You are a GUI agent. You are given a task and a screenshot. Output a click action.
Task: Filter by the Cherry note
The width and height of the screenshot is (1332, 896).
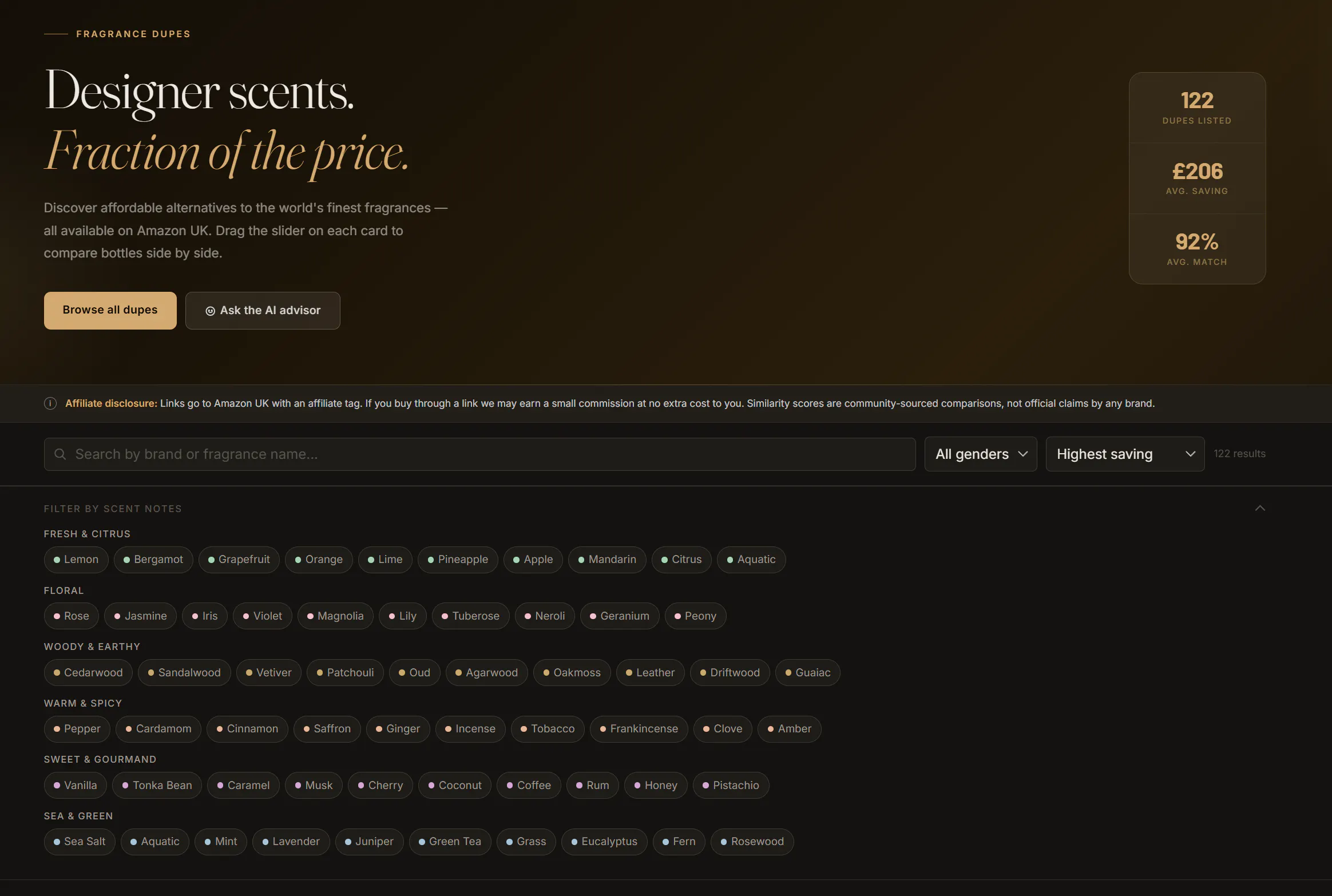(x=380, y=786)
